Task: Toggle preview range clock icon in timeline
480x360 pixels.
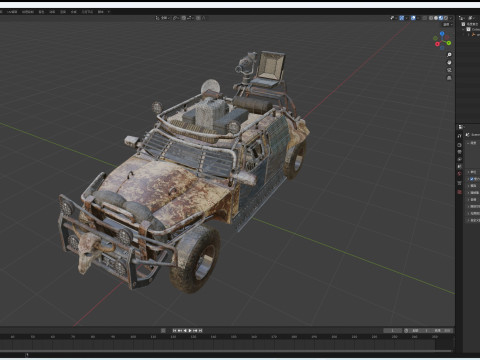Action: point(406,330)
